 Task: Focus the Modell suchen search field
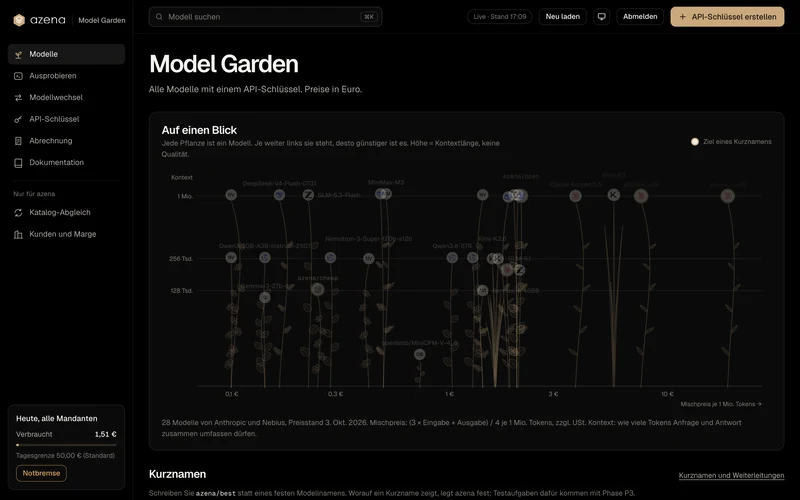265,17
